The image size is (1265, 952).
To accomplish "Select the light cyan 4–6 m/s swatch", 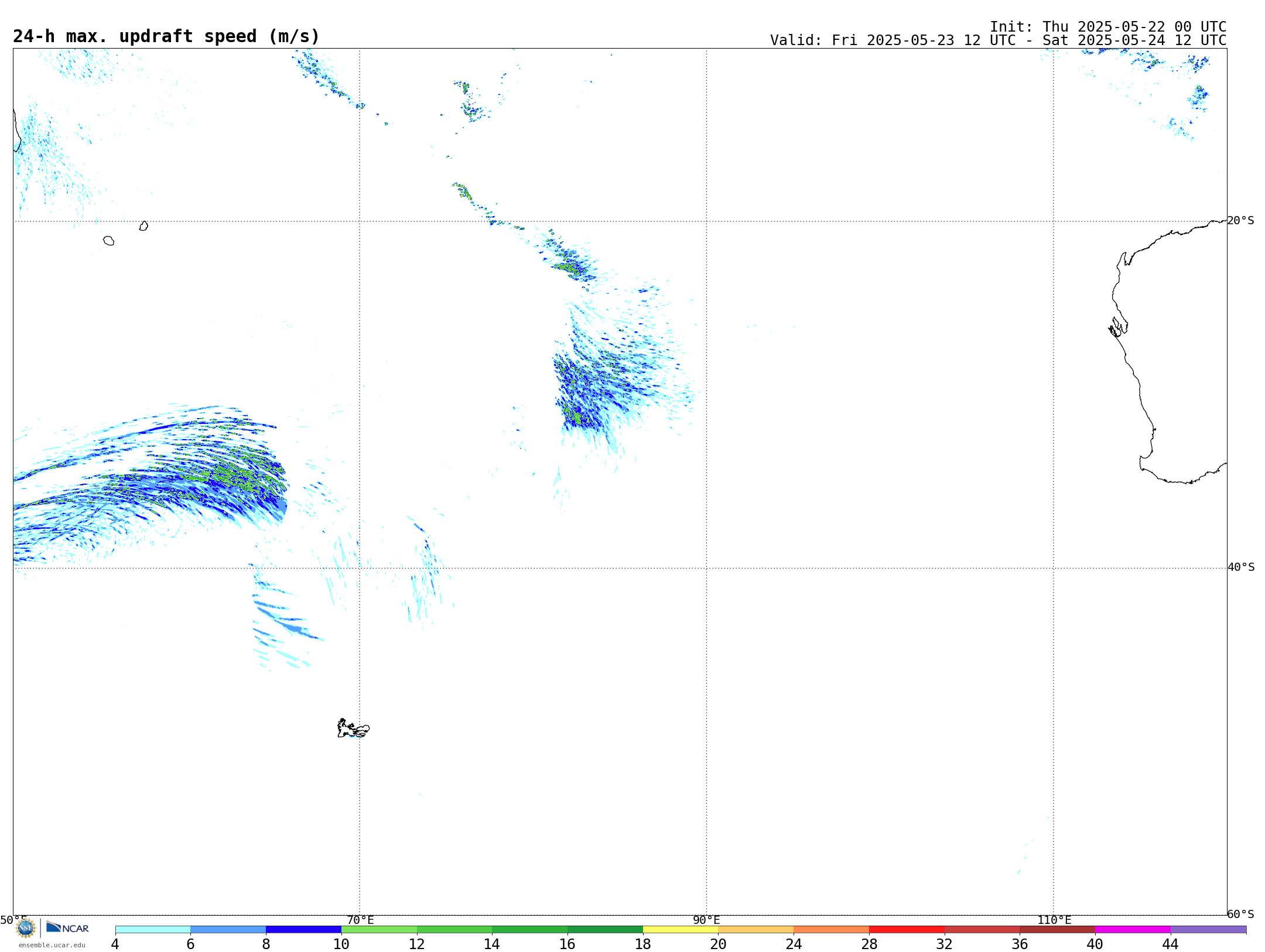I will 153,929.
